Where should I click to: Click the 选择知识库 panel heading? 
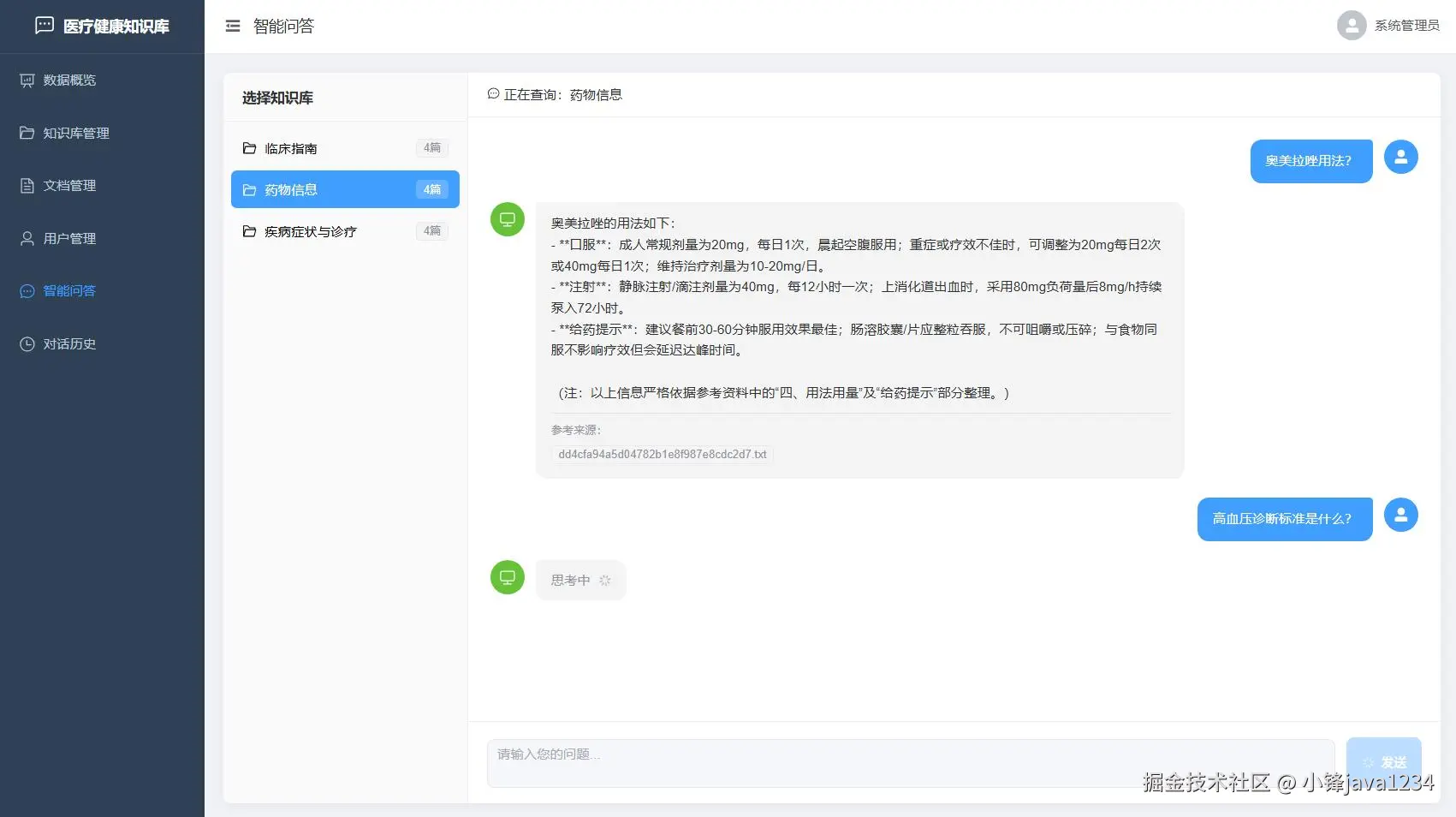(x=277, y=98)
